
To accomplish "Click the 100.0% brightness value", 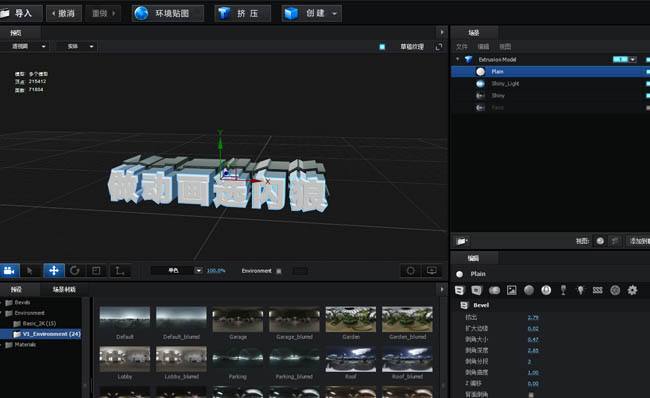I will (x=216, y=271).
